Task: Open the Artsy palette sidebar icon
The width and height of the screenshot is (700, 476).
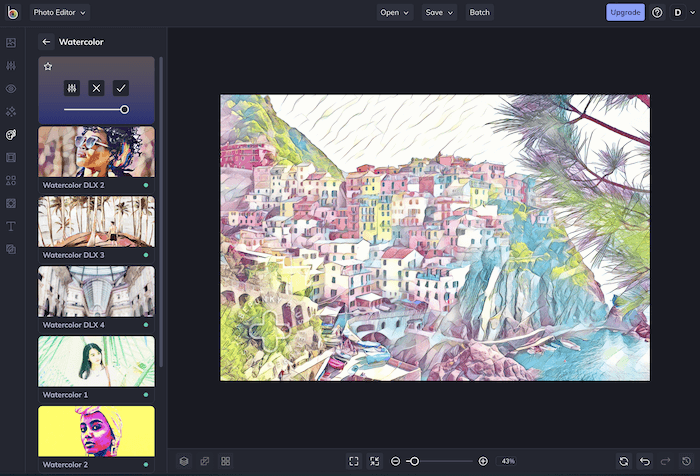Action: coord(11,134)
